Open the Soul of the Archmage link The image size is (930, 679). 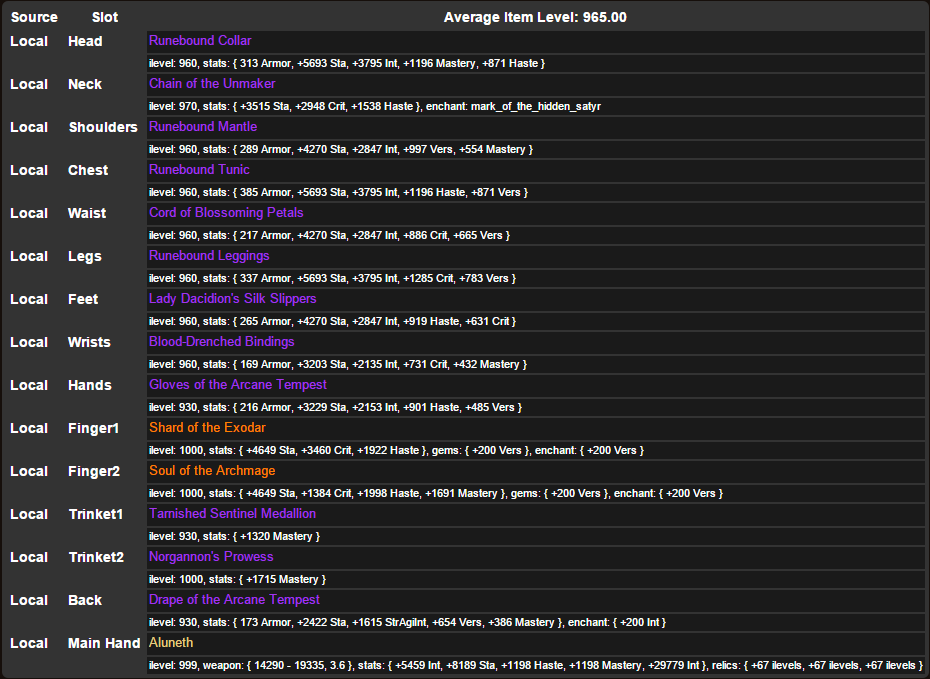(212, 471)
